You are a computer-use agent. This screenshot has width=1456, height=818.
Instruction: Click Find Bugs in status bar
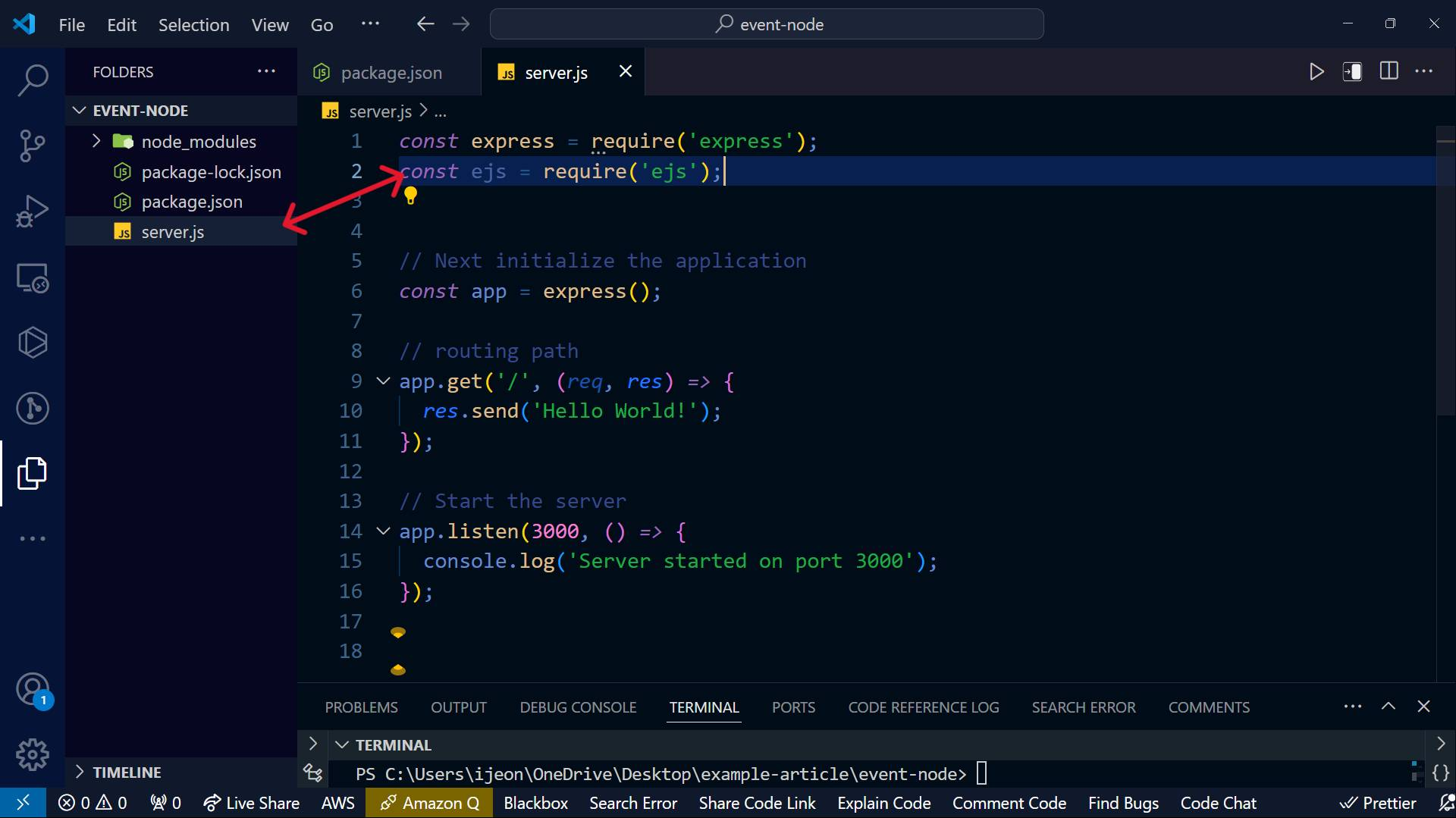1123,803
